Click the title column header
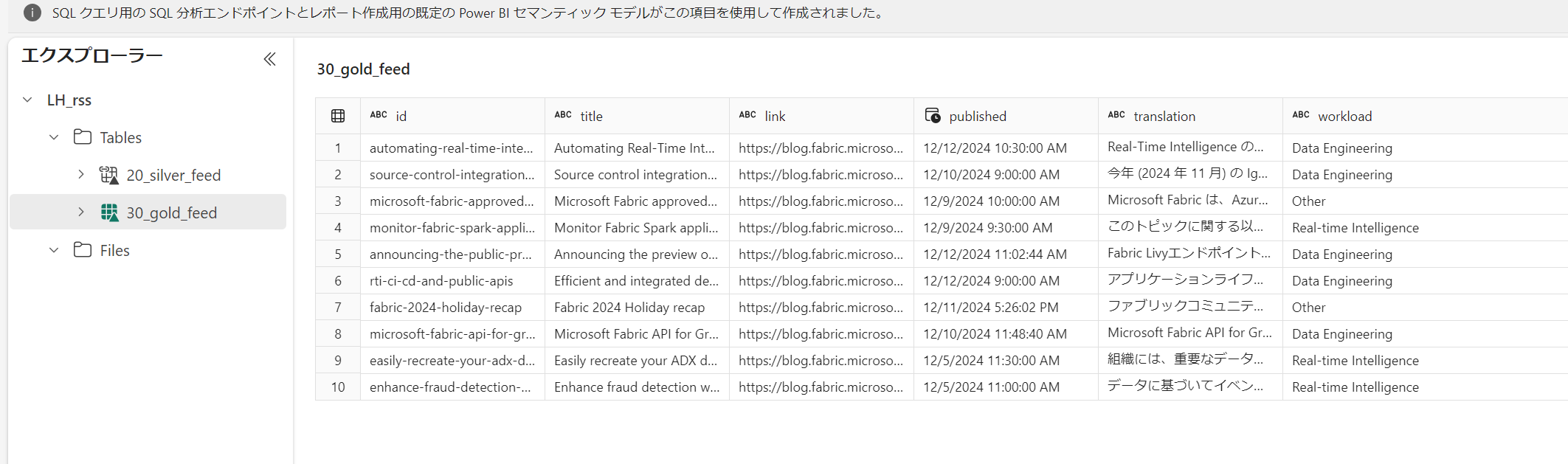Screen dimensions: 1568x464 click(x=637, y=116)
